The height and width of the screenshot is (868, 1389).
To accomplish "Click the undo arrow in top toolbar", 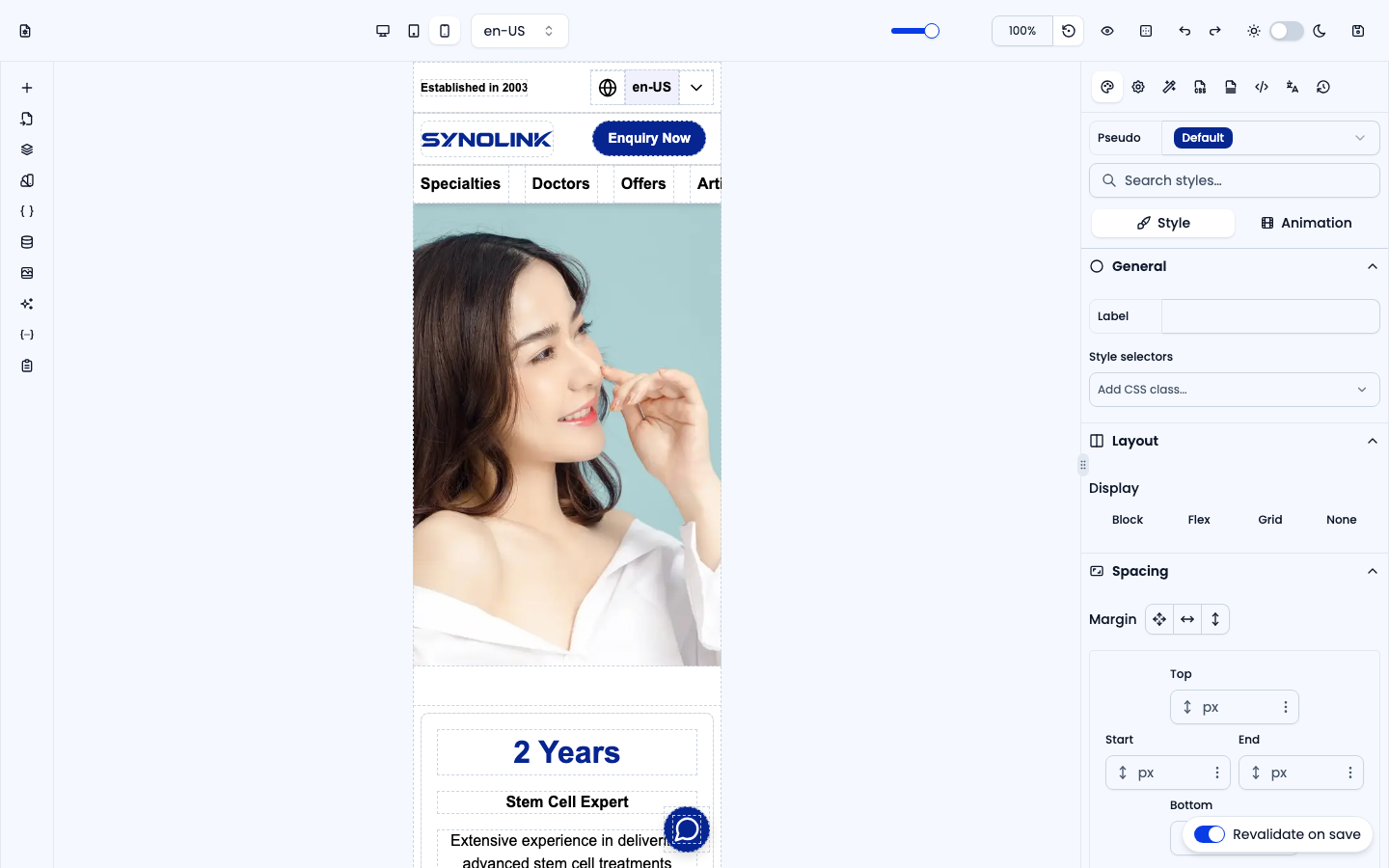I will click(x=1185, y=31).
